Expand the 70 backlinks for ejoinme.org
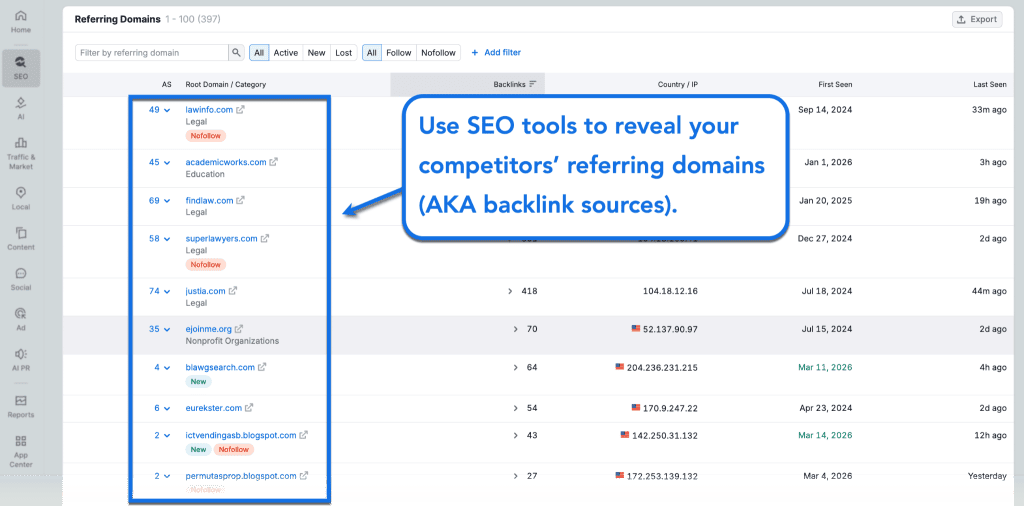1024x506 pixels. [x=515, y=329]
